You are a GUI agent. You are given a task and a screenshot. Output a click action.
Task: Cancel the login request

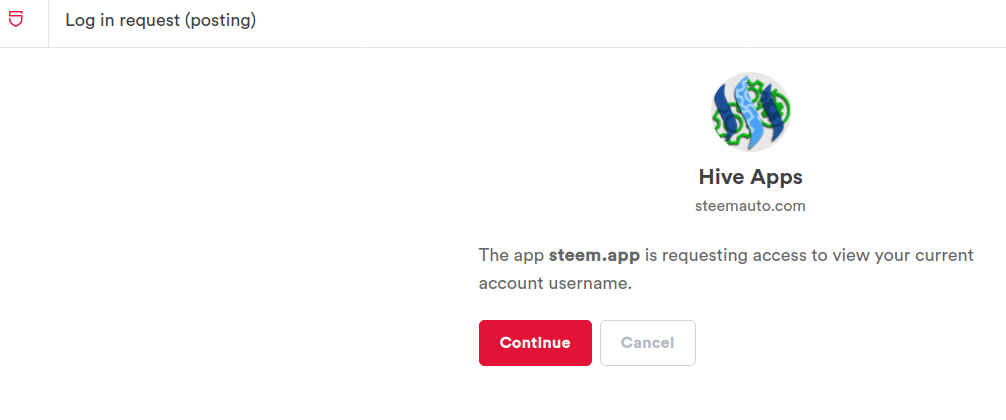[647, 343]
